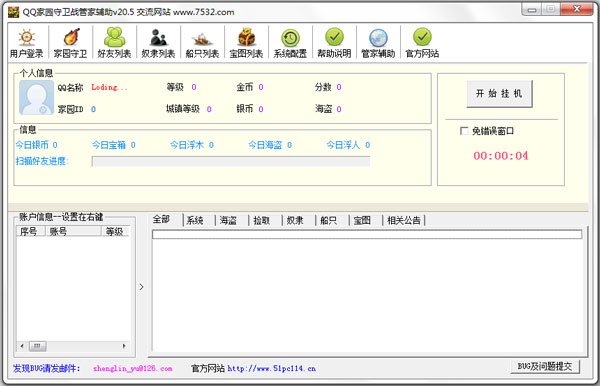
Task: Switch to the 船只 log tab
Action: coord(329,220)
